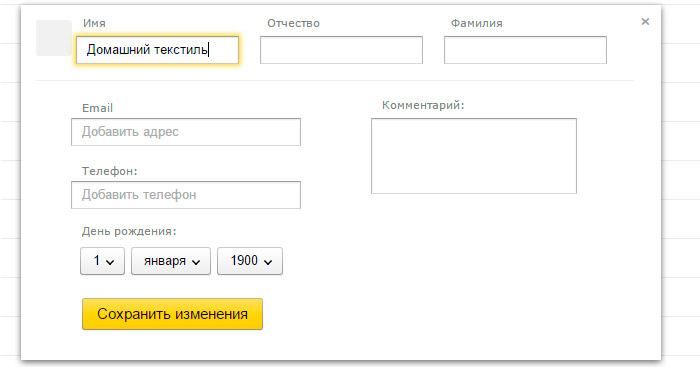Click inside the Комментарий text area
Screen dimensions: 700x371
[x=474, y=156]
